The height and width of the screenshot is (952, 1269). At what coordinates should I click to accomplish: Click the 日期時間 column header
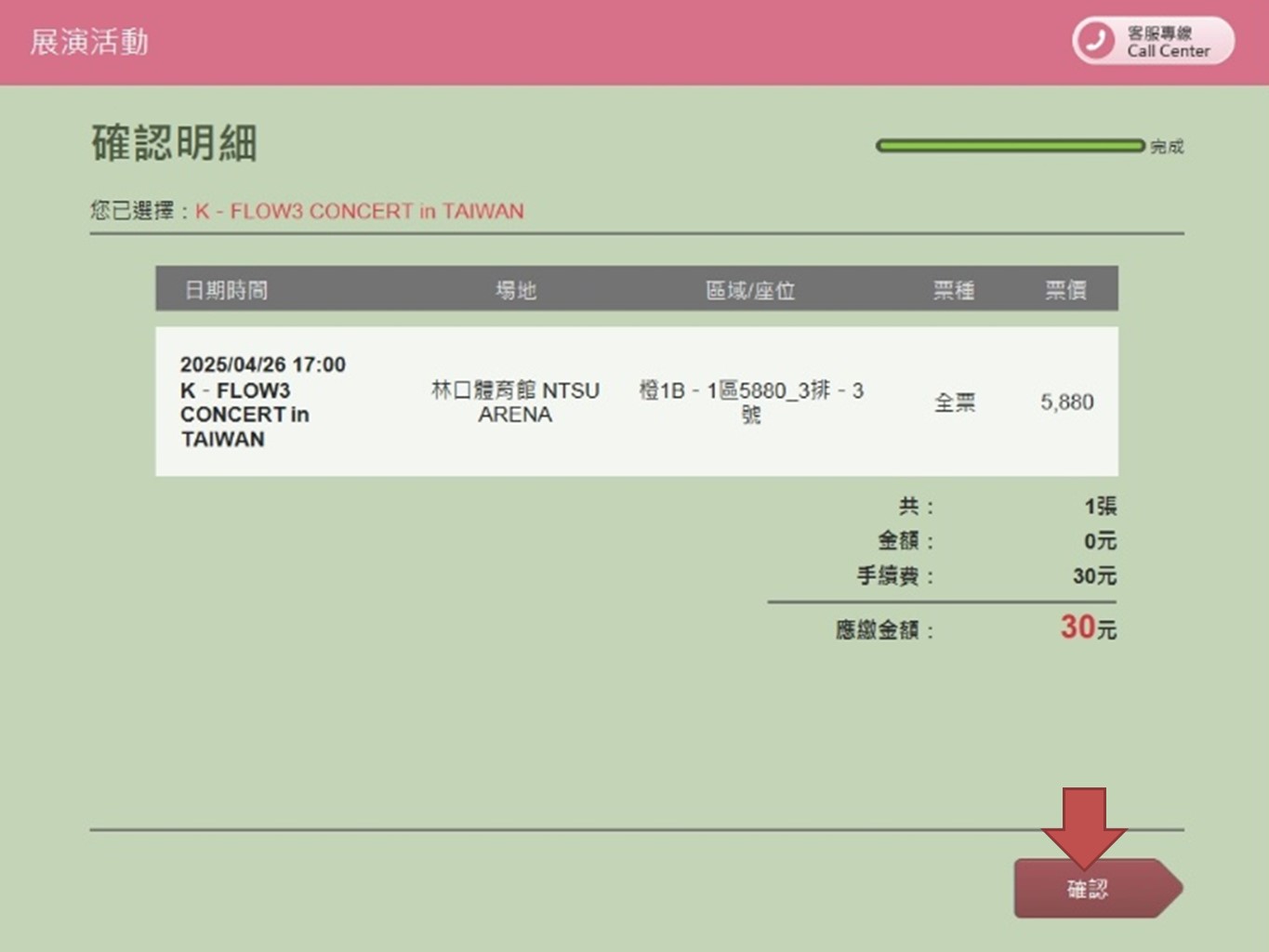[x=226, y=290]
